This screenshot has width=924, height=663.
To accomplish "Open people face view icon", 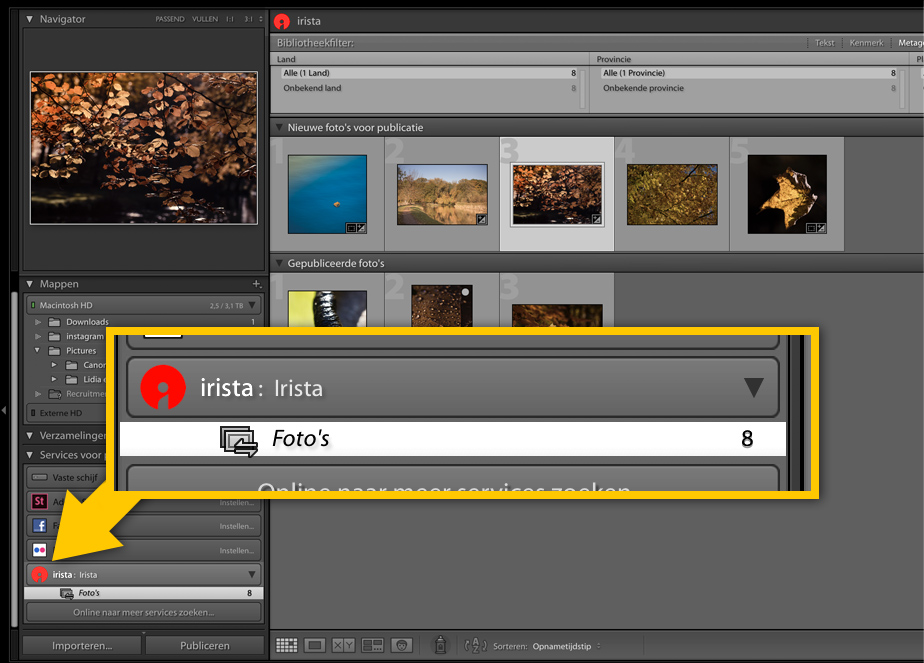I will (x=402, y=646).
